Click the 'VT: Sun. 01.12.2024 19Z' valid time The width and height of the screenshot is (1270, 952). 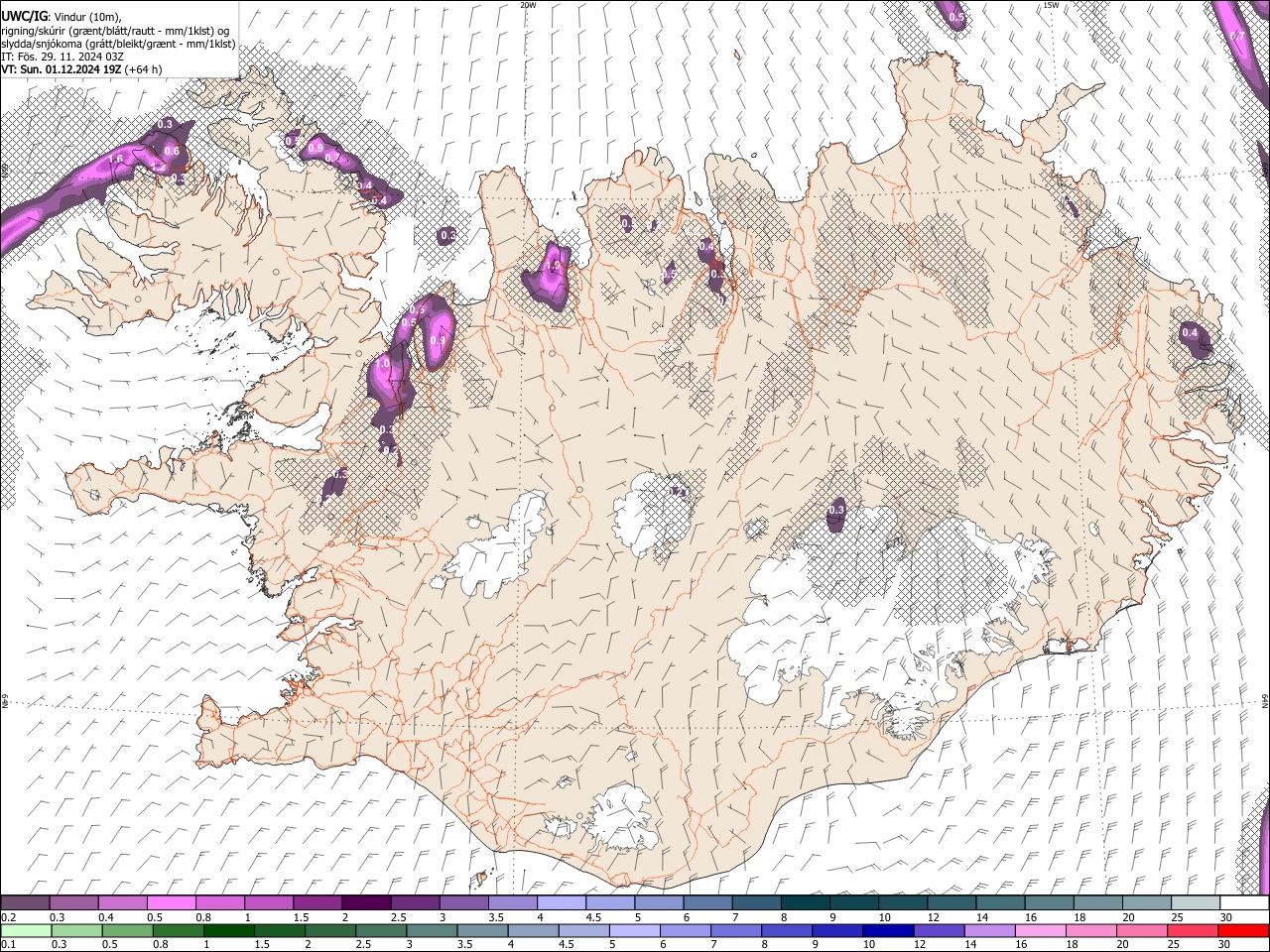(62, 69)
